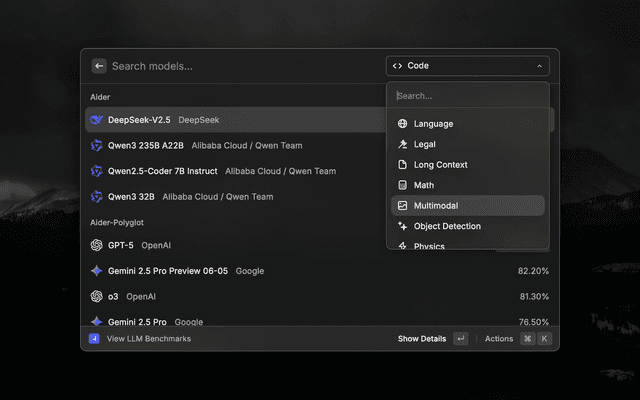Click the Search models input field

click(x=240, y=66)
